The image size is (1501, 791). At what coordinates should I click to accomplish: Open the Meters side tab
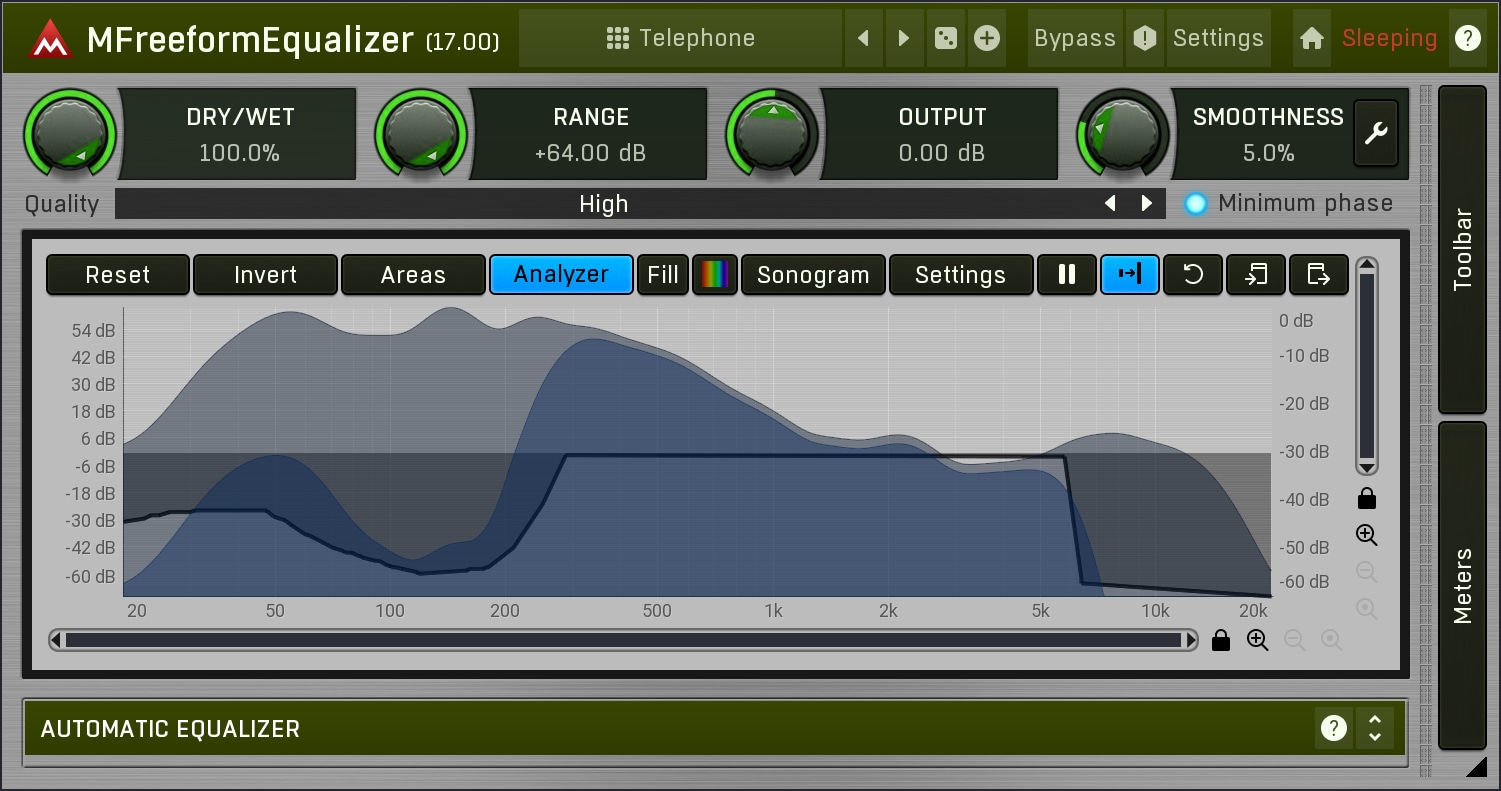point(1462,585)
